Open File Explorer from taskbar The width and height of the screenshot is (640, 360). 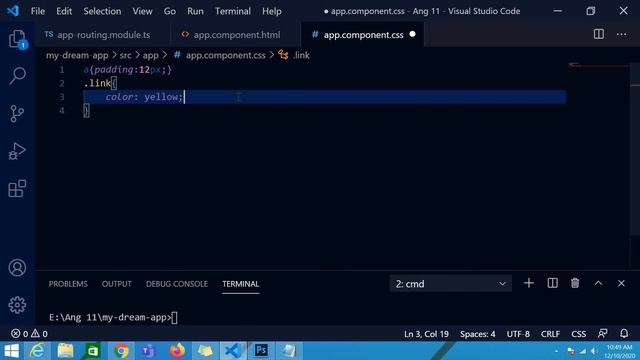[65, 351]
